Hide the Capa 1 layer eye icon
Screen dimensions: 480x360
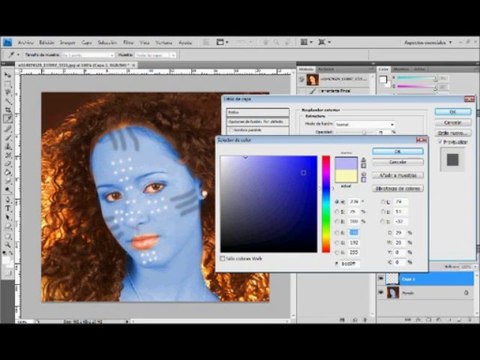coord(381,278)
